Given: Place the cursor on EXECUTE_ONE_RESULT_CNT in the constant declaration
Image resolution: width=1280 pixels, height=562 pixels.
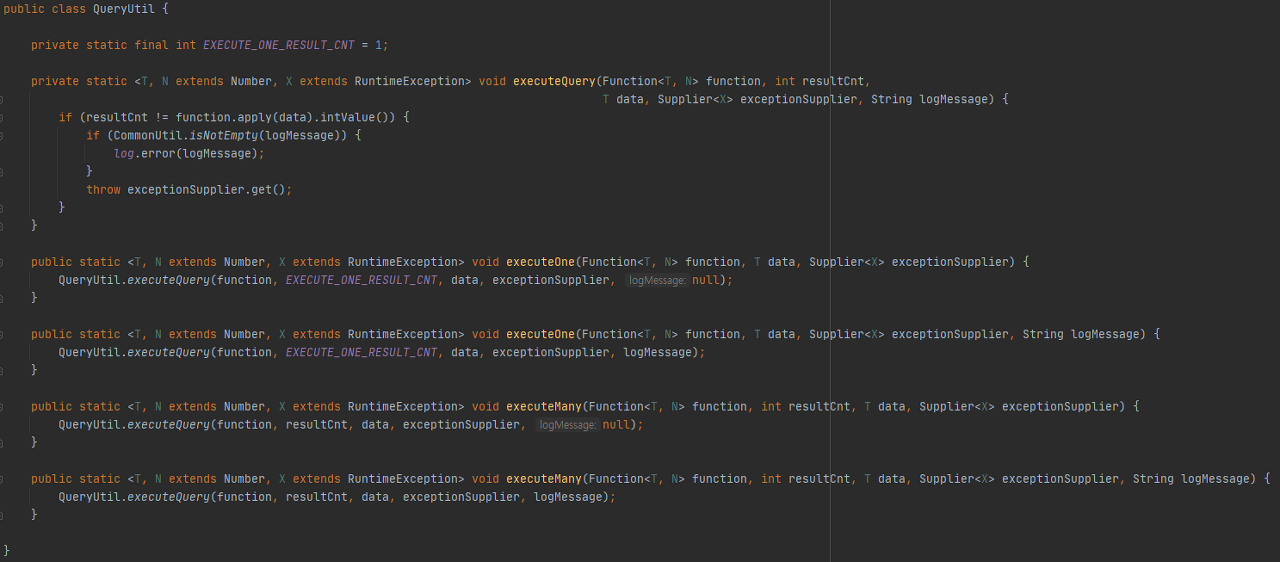Looking at the screenshot, I should click(279, 45).
